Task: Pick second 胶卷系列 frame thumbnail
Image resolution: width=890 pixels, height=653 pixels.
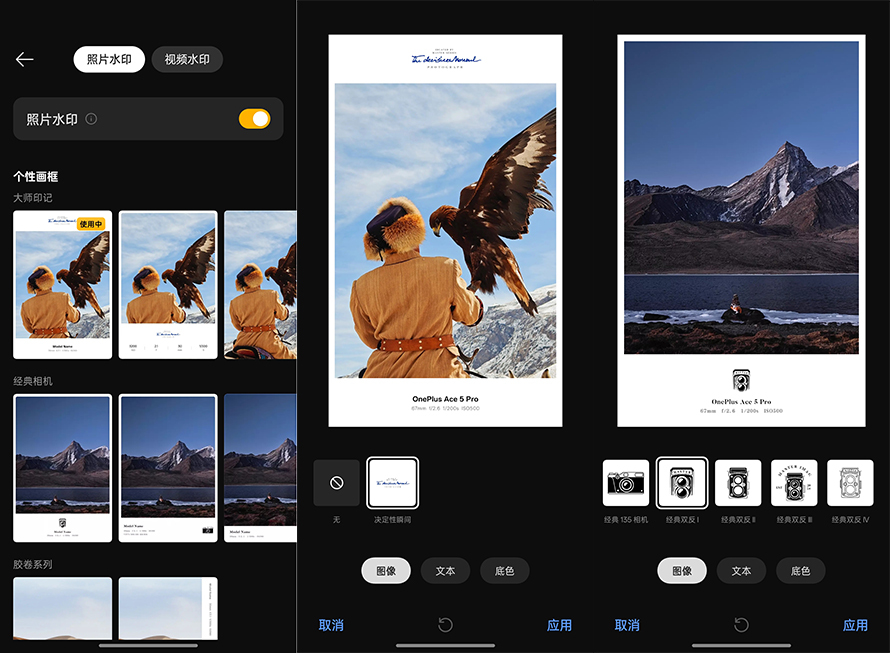Action: pyautogui.click(x=168, y=608)
